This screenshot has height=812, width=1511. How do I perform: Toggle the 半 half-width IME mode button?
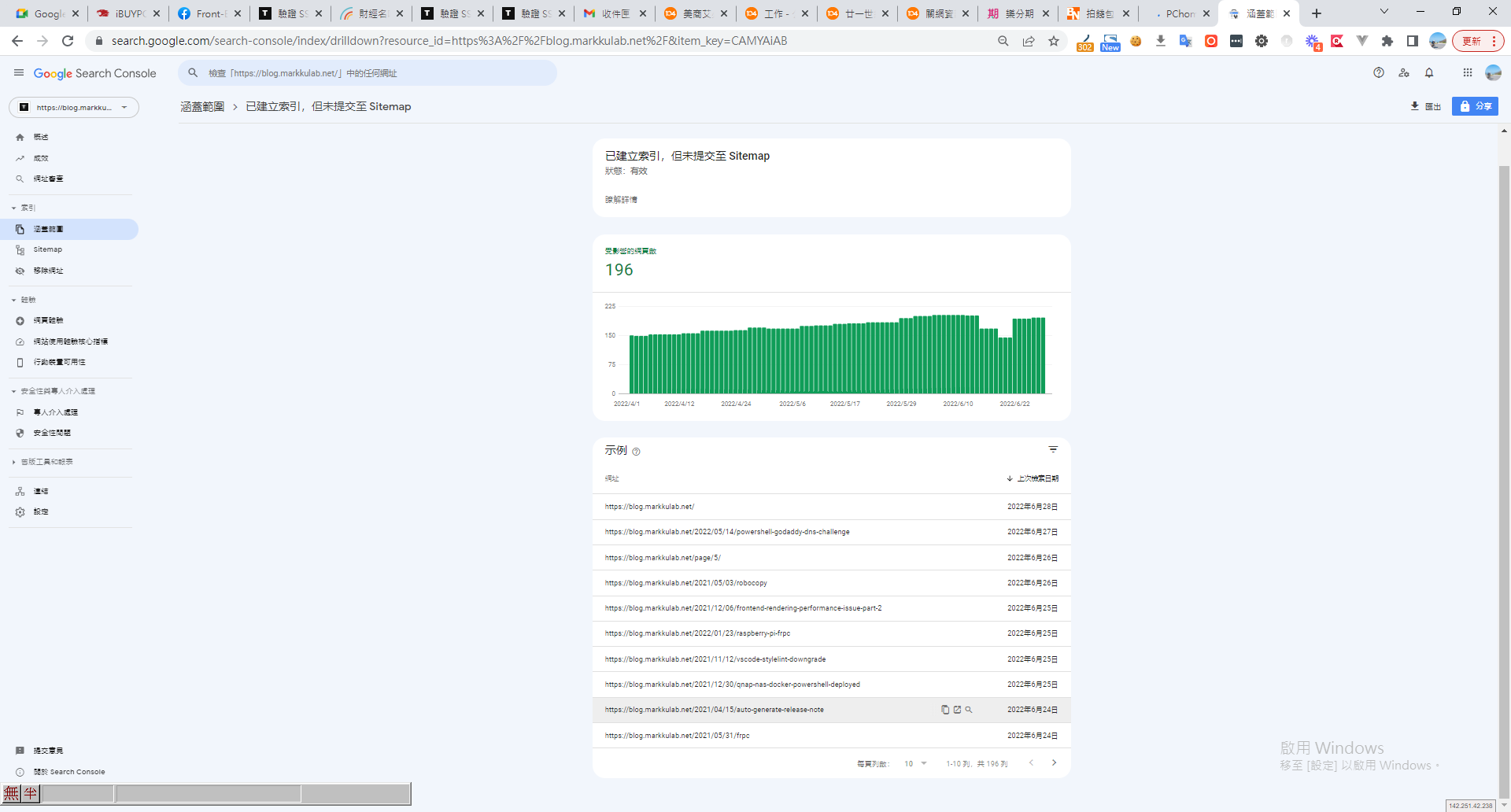point(31,793)
